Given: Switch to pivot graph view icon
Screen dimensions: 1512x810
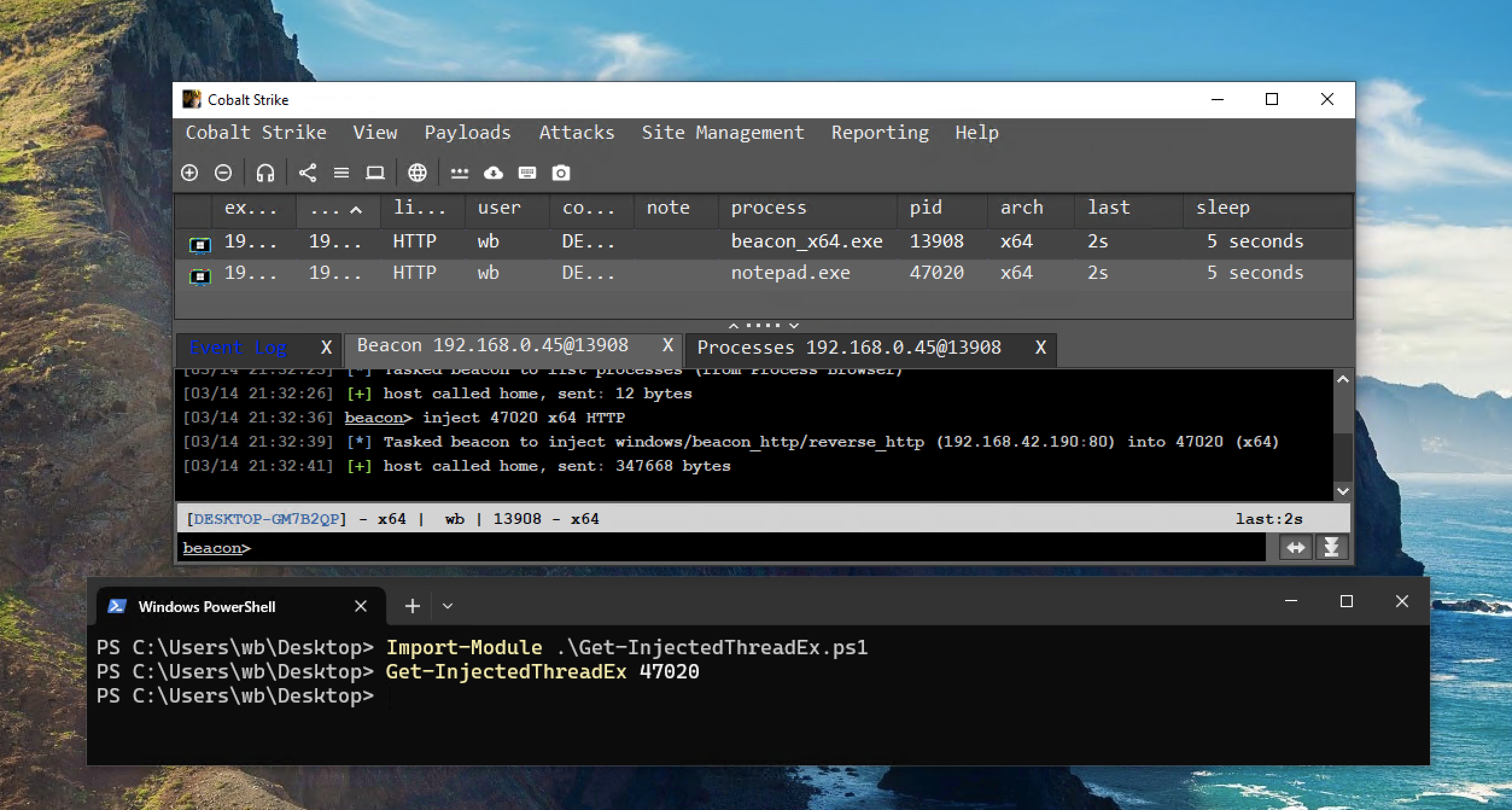Looking at the screenshot, I should pyautogui.click(x=308, y=173).
